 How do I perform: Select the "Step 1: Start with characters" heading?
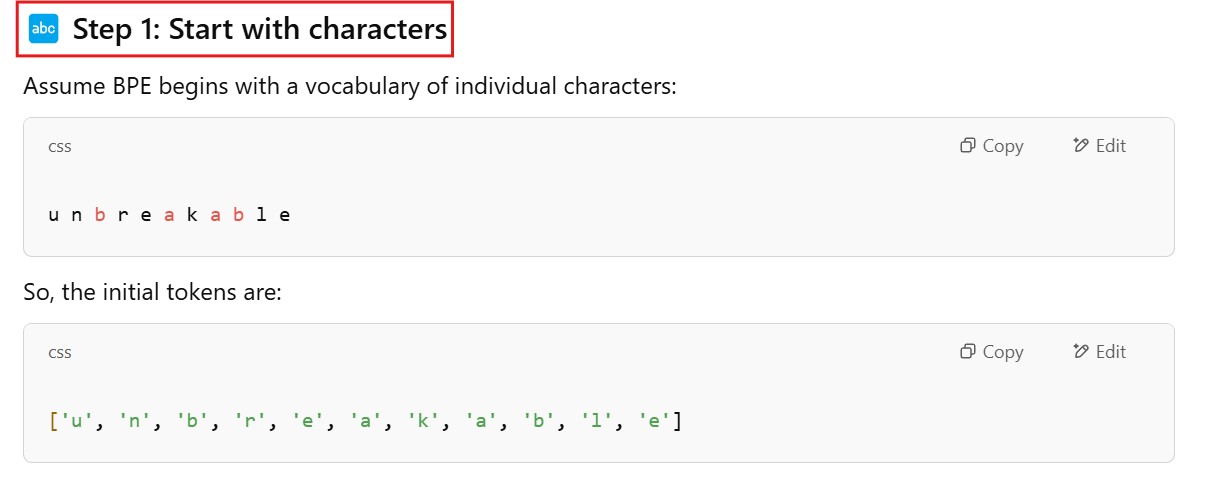[x=259, y=30]
